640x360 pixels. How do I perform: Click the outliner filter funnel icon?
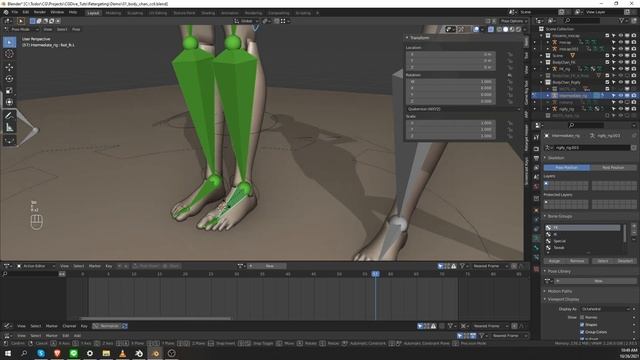[x=621, y=20]
